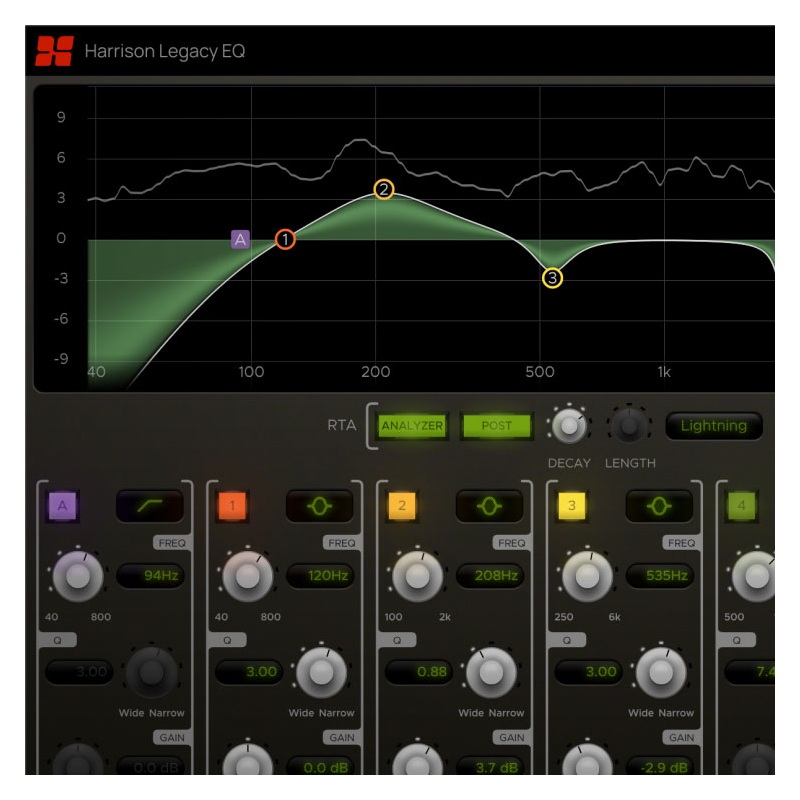Toggle band 4 green enable button

(741, 506)
